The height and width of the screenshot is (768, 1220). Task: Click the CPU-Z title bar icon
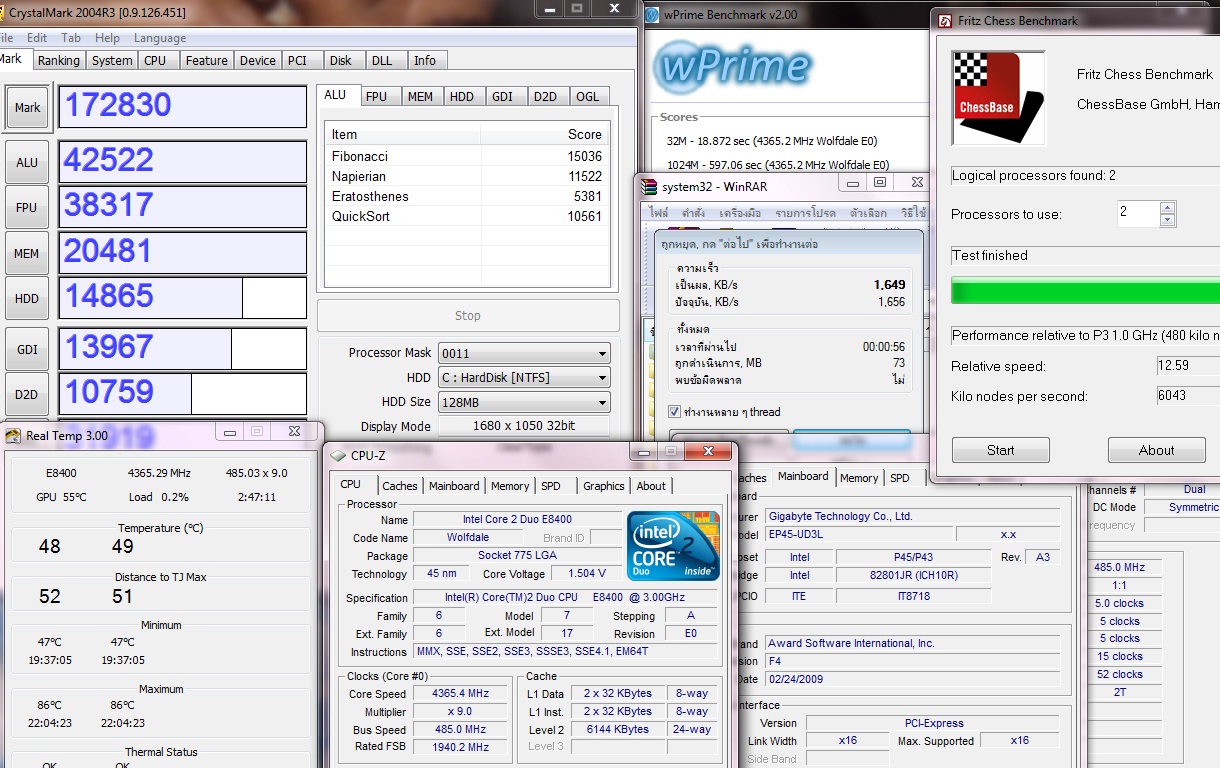338,456
